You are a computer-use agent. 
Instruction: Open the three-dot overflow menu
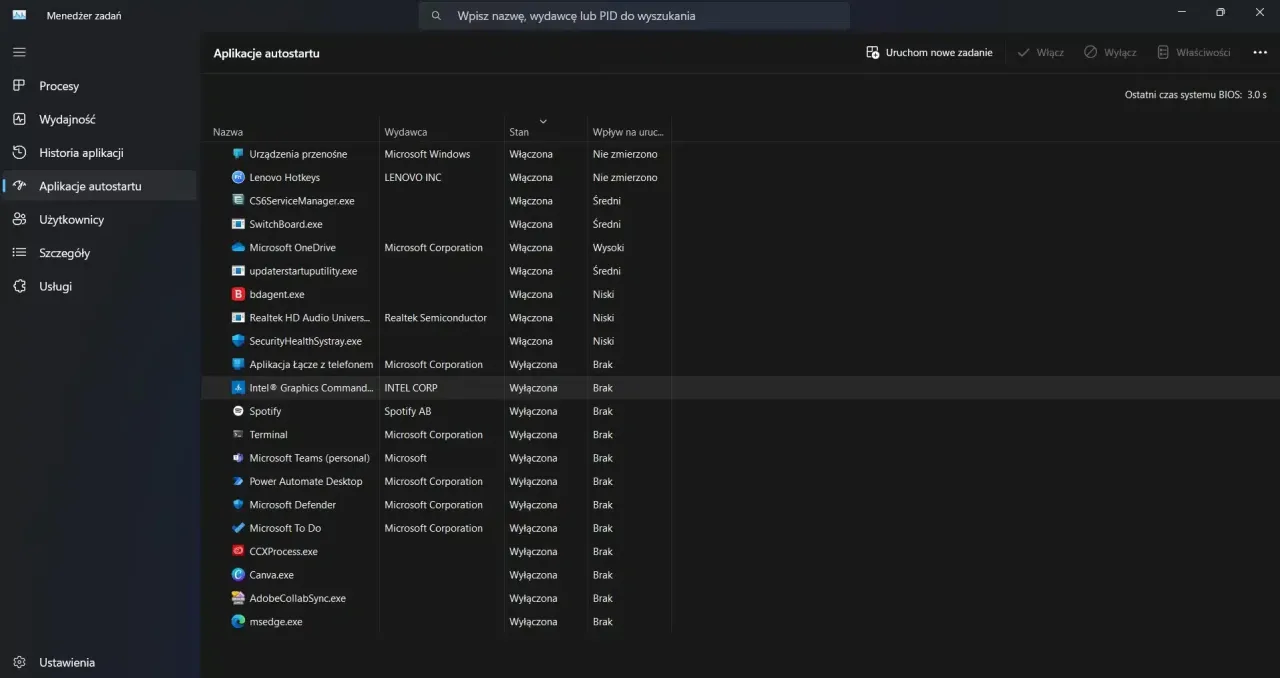(1259, 52)
